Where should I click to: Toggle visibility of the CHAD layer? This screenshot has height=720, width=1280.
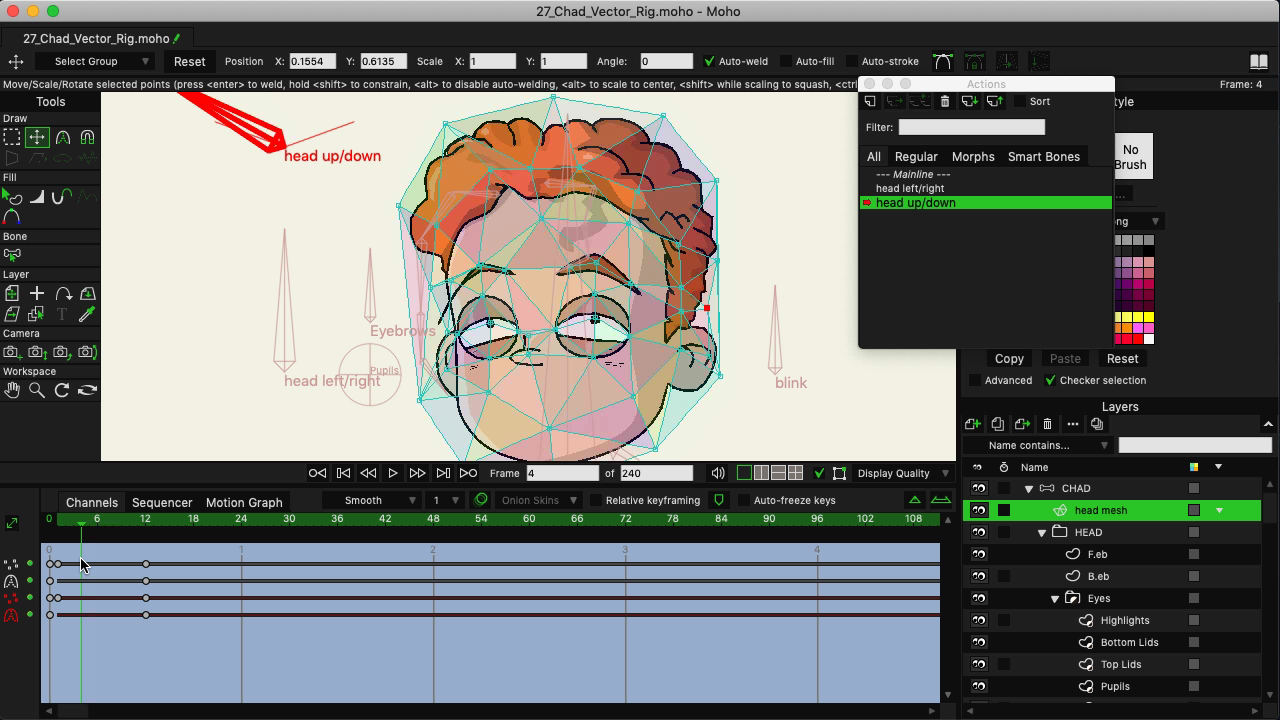tap(977, 488)
